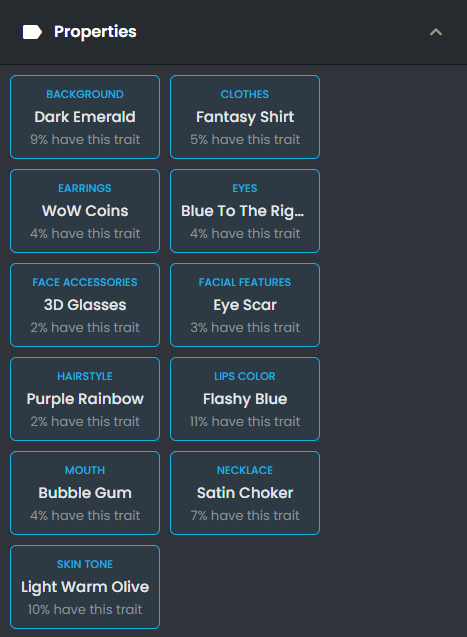Select the Eyes Blue To The Right trait
The width and height of the screenshot is (467, 637).
point(245,211)
